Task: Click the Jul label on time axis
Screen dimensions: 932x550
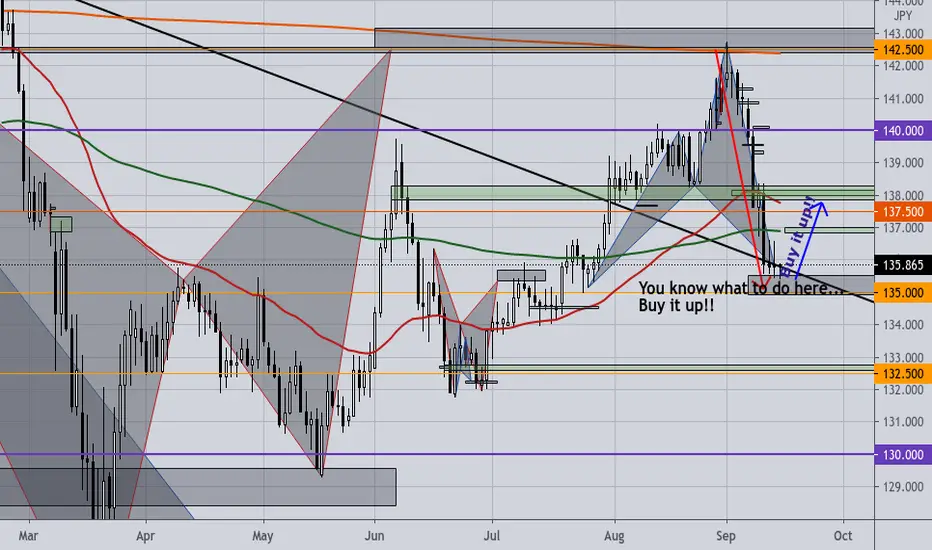Action: [492, 536]
